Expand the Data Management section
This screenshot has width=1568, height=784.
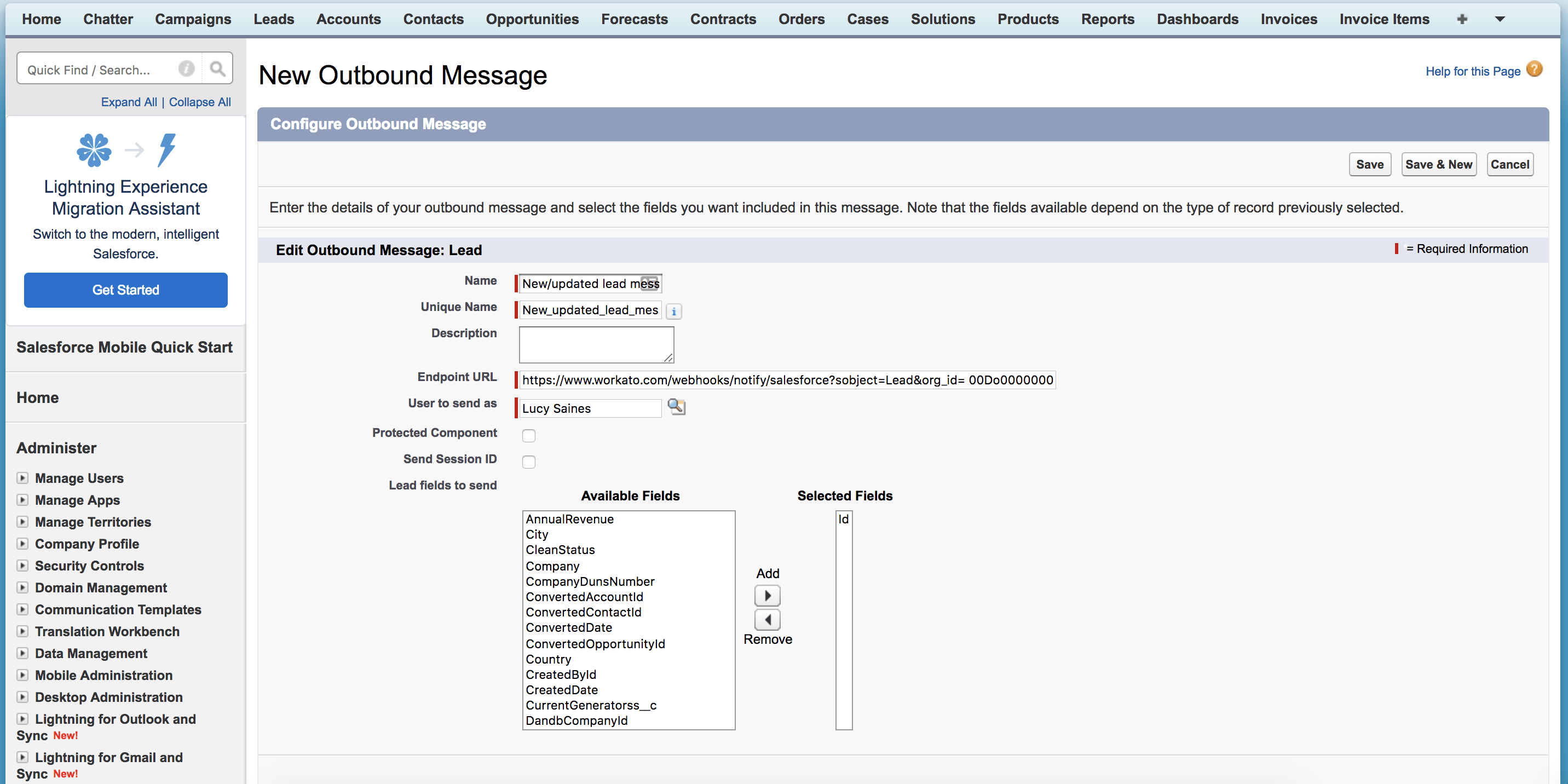[22, 653]
